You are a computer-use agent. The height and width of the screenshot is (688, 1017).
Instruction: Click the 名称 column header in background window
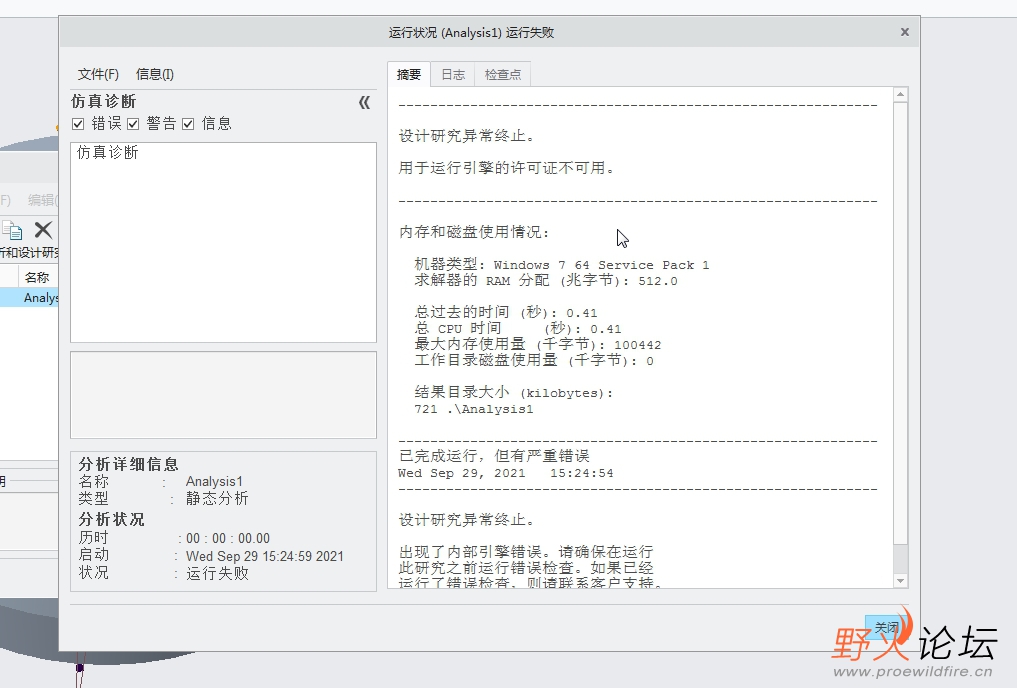(x=37, y=278)
